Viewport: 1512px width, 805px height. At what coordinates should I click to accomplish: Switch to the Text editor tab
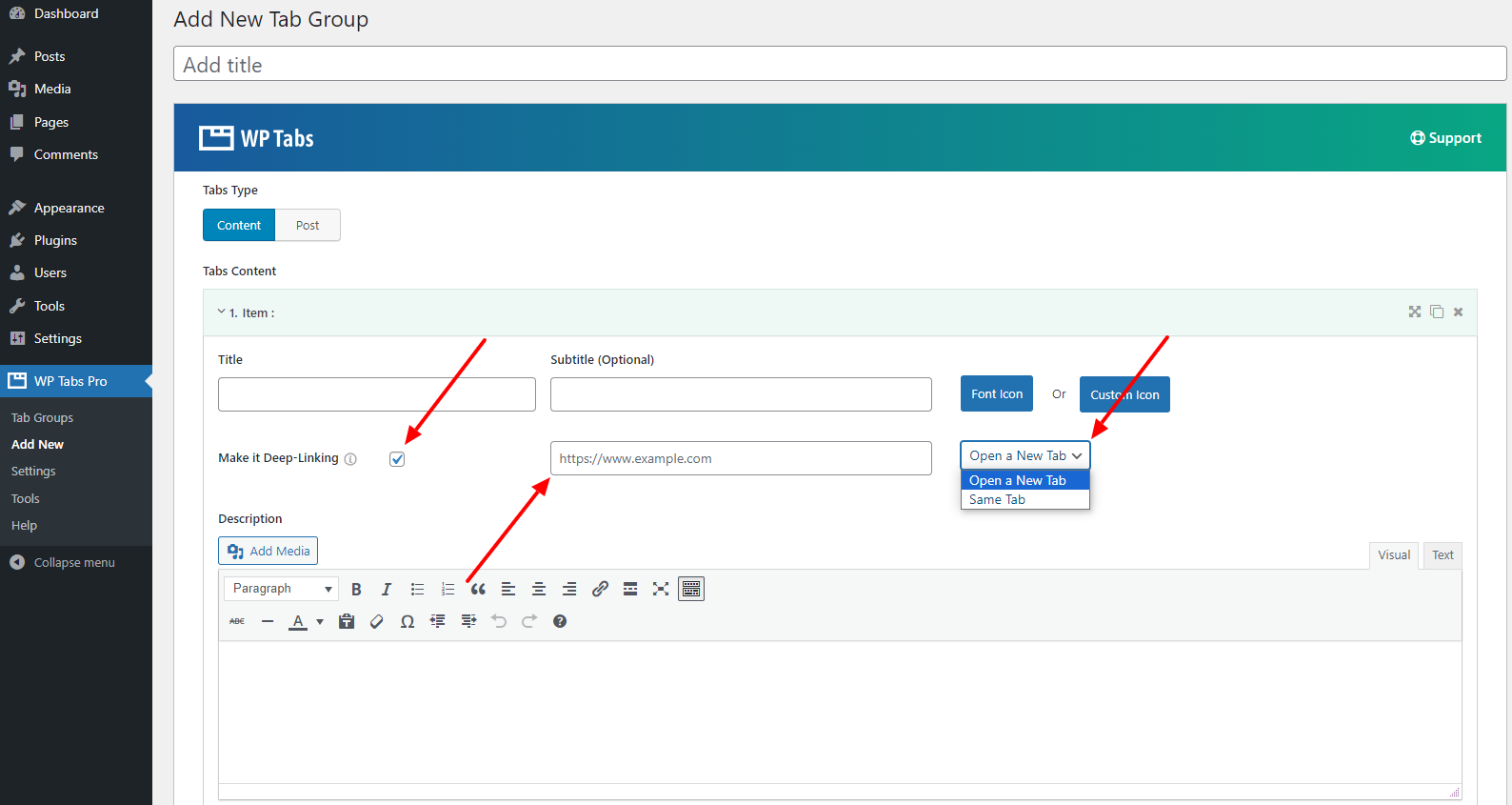1442,554
